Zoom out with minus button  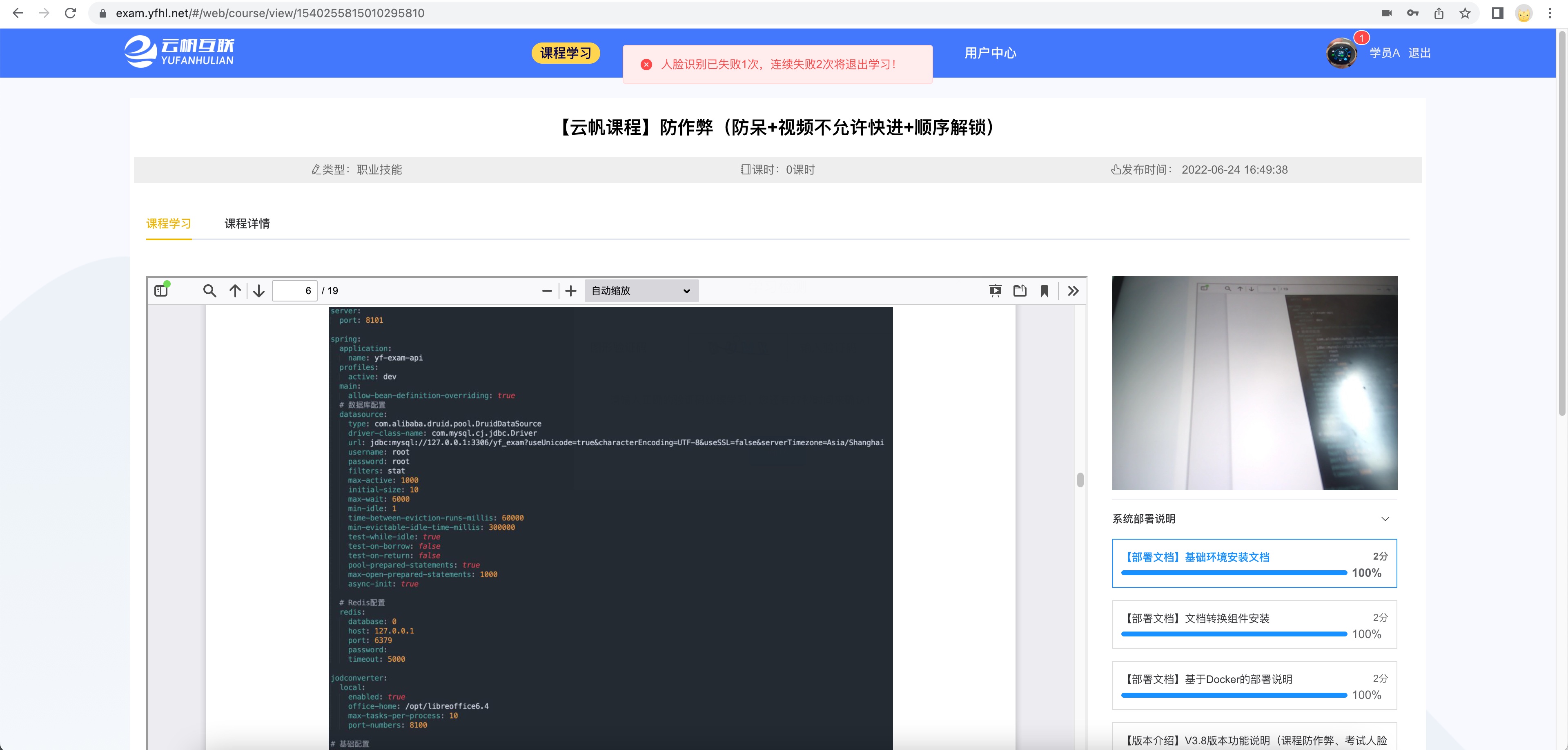[547, 291]
